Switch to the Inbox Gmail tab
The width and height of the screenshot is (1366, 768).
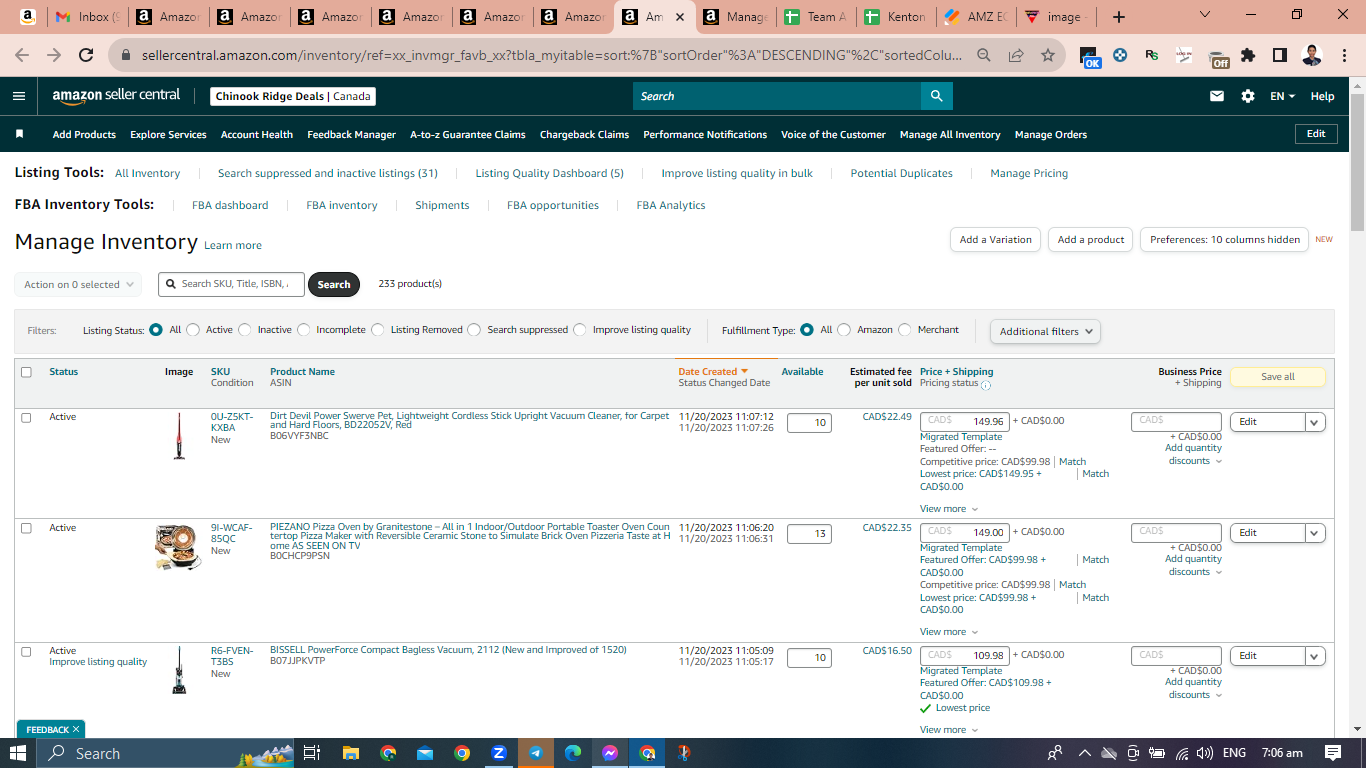tap(88, 17)
